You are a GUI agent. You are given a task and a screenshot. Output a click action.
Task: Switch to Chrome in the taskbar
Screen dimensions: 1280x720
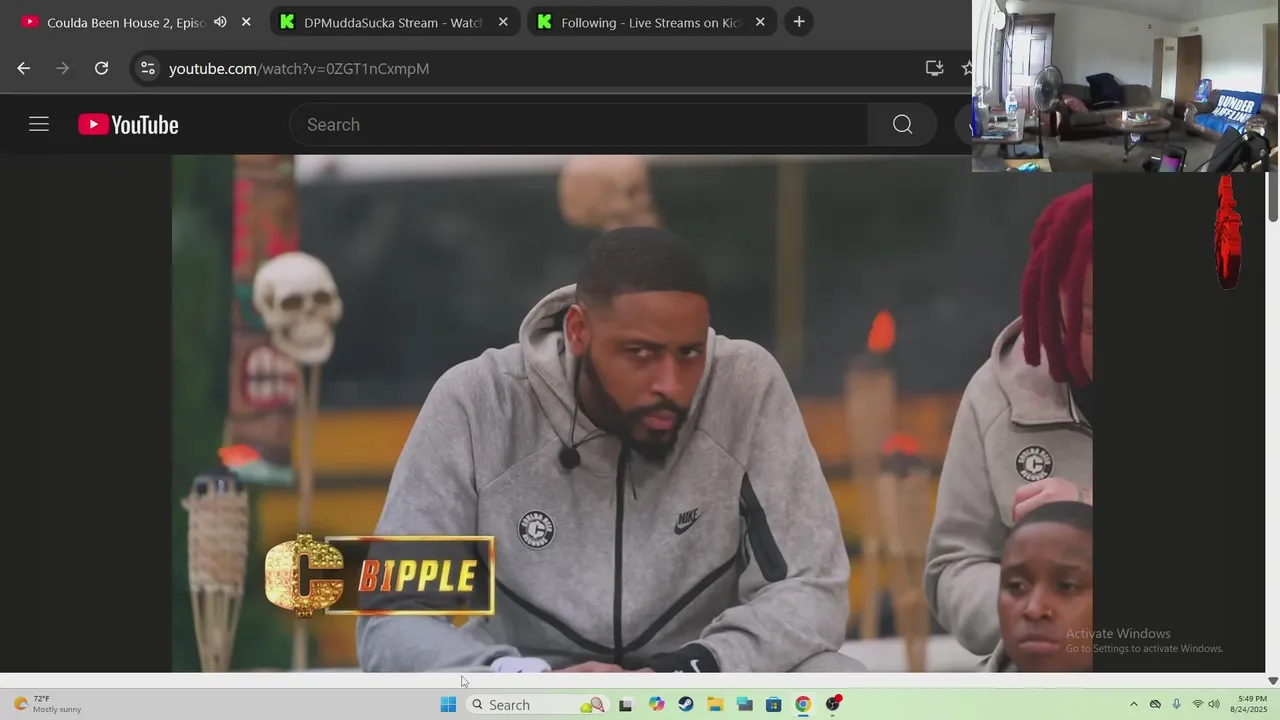[x=803, y=705]
